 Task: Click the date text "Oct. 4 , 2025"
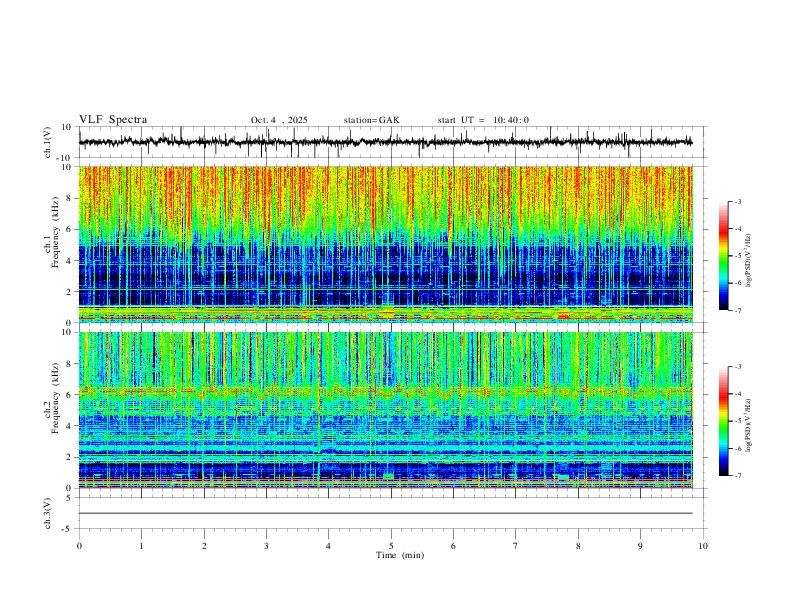click(279, 120)
